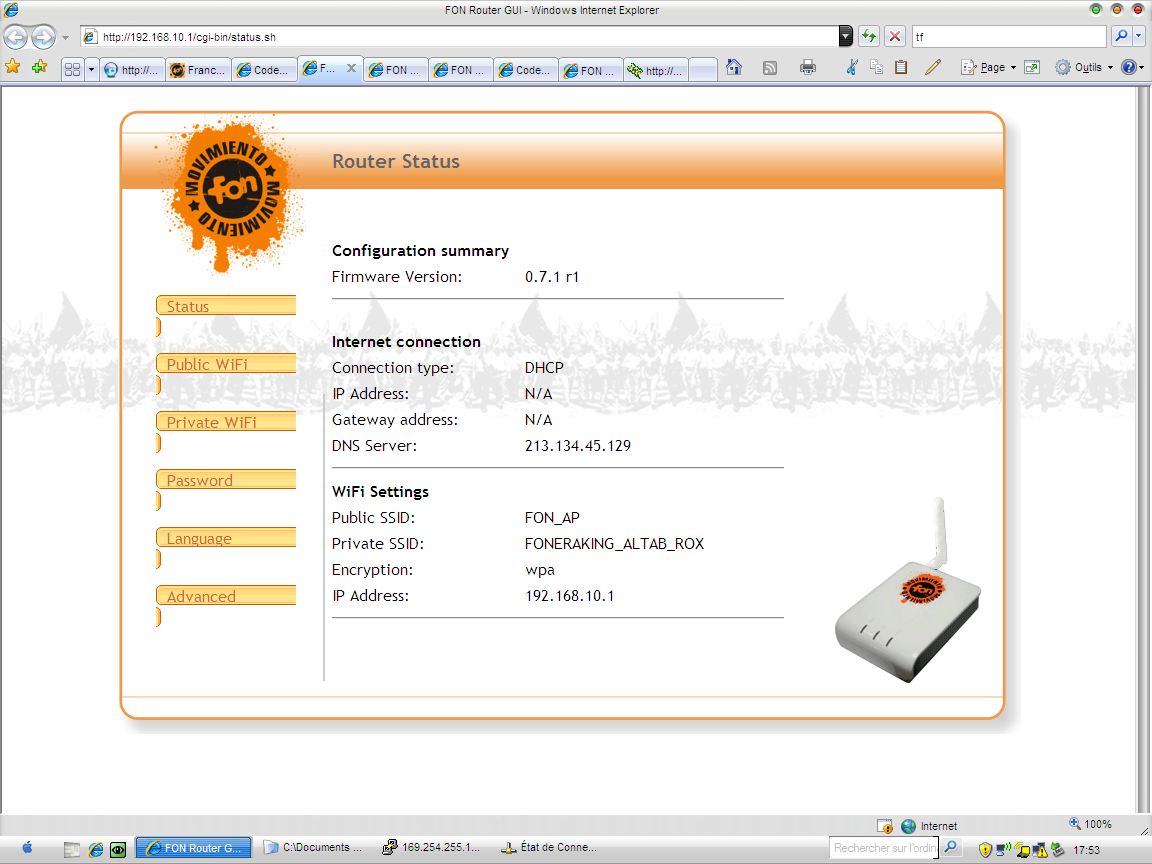This screenshot has height=864, width=1152.
Task: Open the recent pages dropdown beside Forward
Action: click(65, 37)
